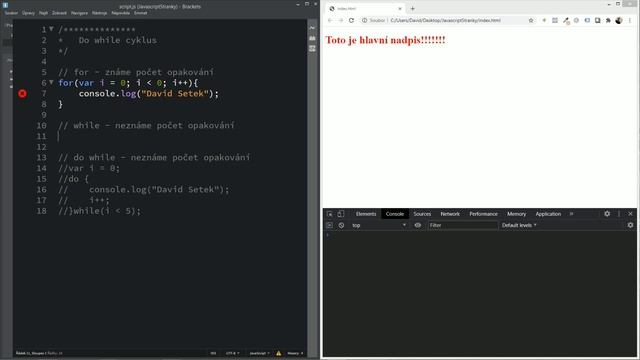Viewport: 640px width, 360px height.
Task: Click the Chrome address bar URL
Action: pyautogui.click(x=445, y=20)
